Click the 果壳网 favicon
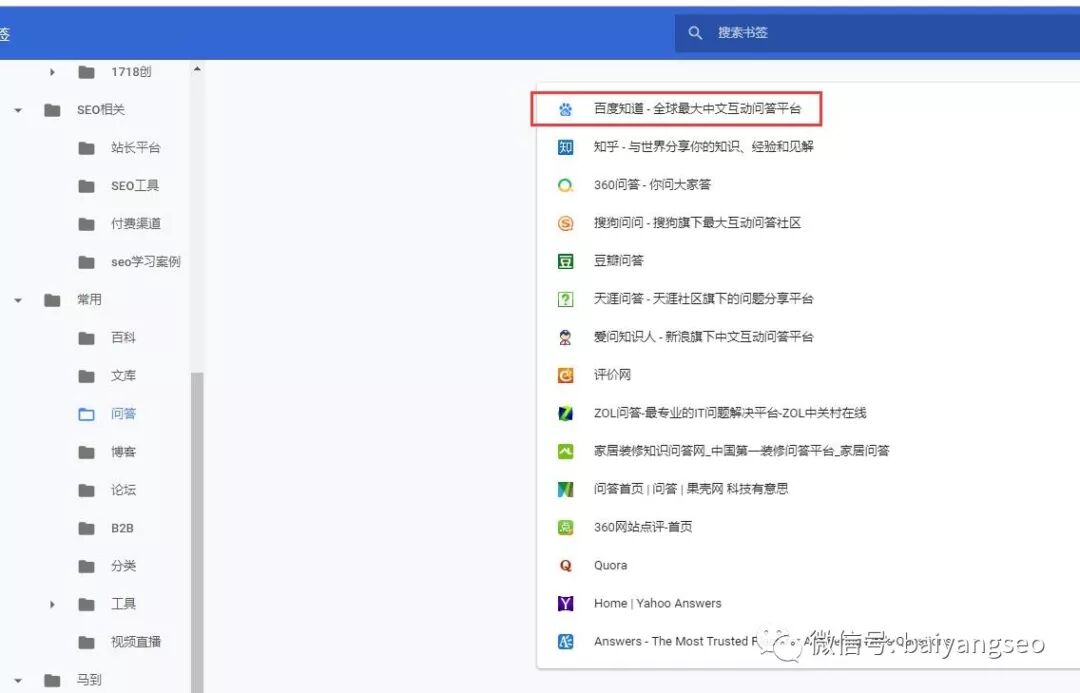 click(565, 489)
